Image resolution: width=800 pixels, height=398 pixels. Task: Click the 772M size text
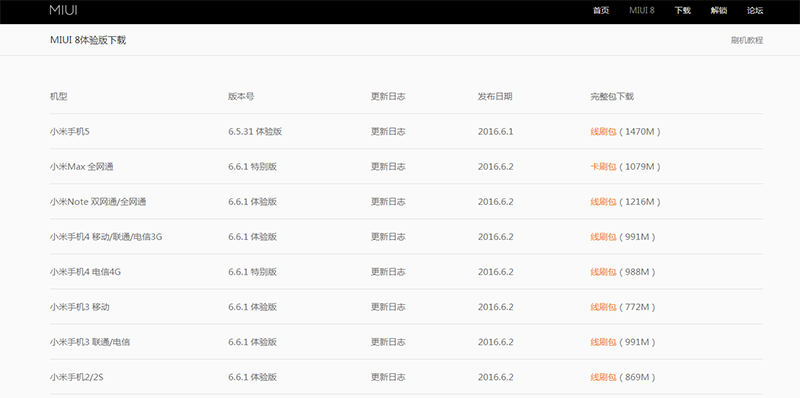637,307
